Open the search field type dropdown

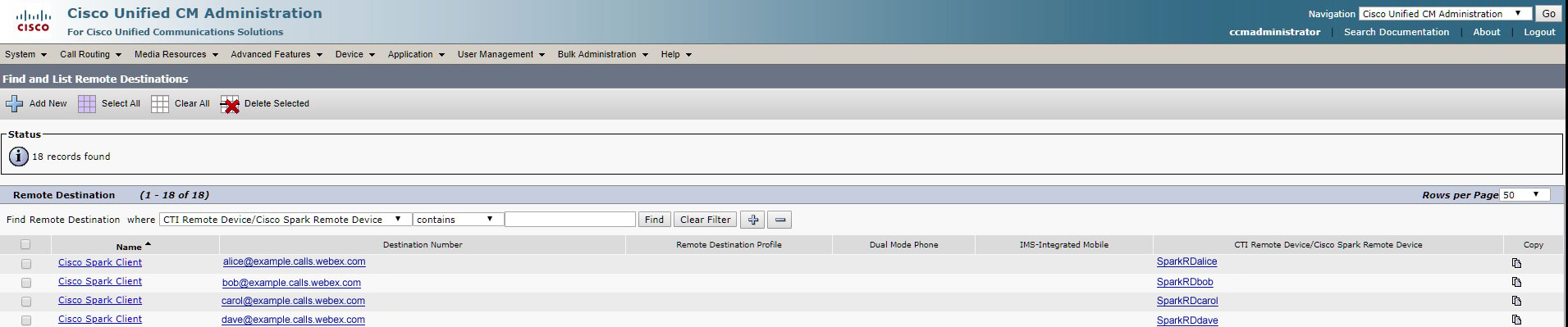click(286, 220)
